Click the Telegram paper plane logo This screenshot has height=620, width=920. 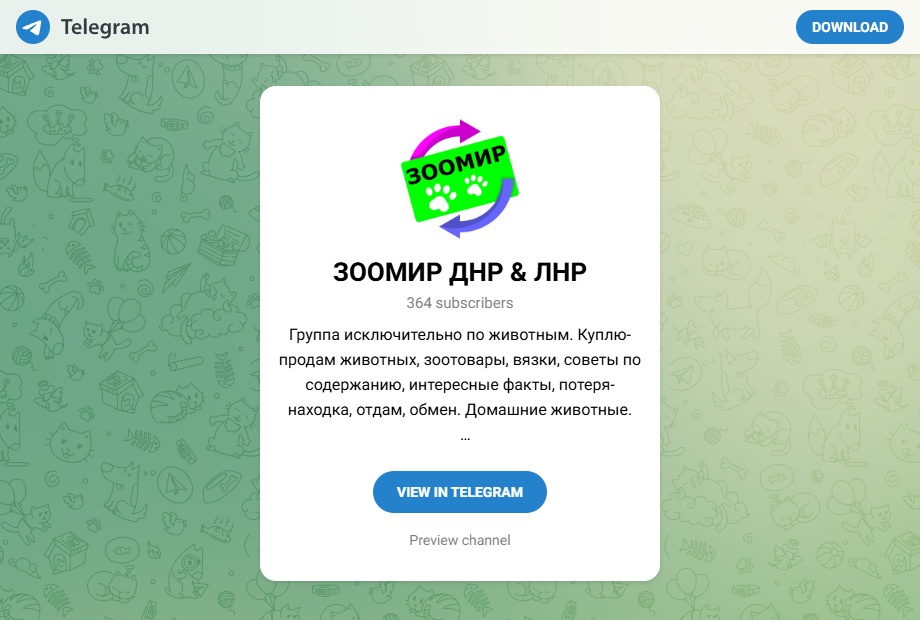33,27
